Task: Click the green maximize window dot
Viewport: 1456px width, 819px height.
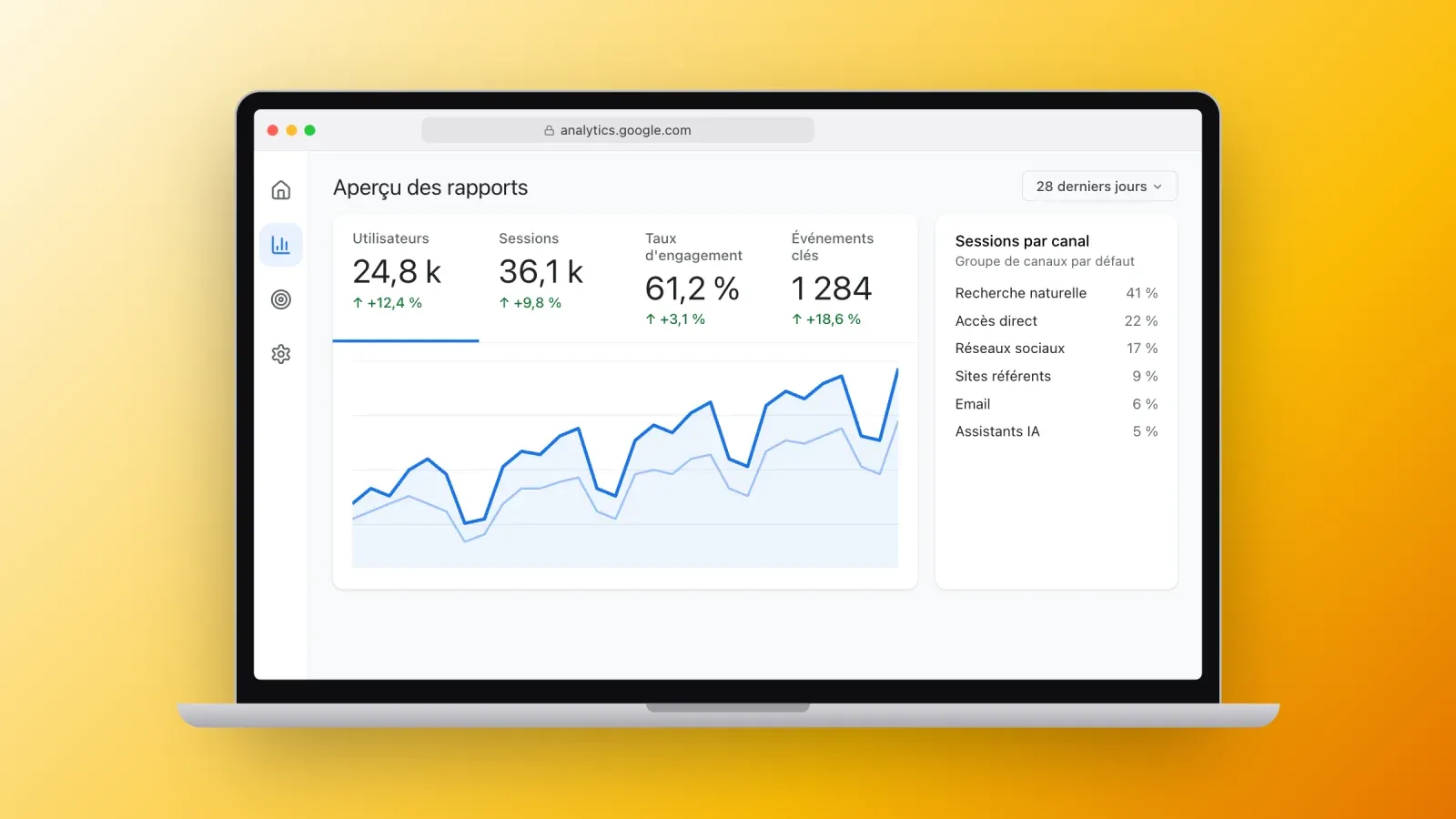Action: [x=309, y=130]
